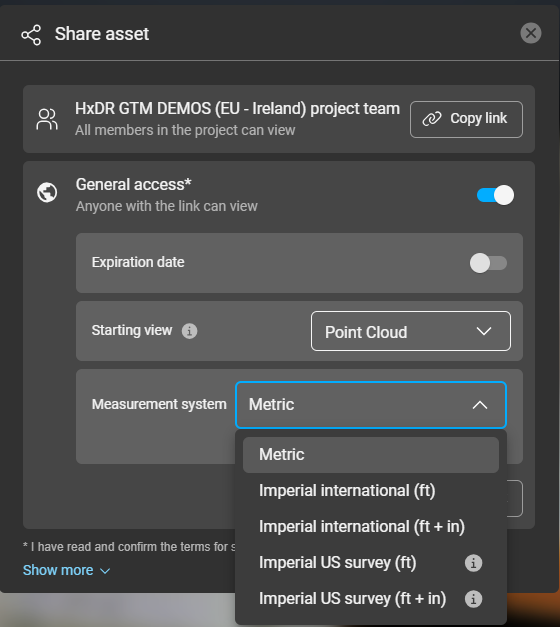Screen dimensions: 560x627
Task: Disable the General access toggle
Action: click(495, 195)
